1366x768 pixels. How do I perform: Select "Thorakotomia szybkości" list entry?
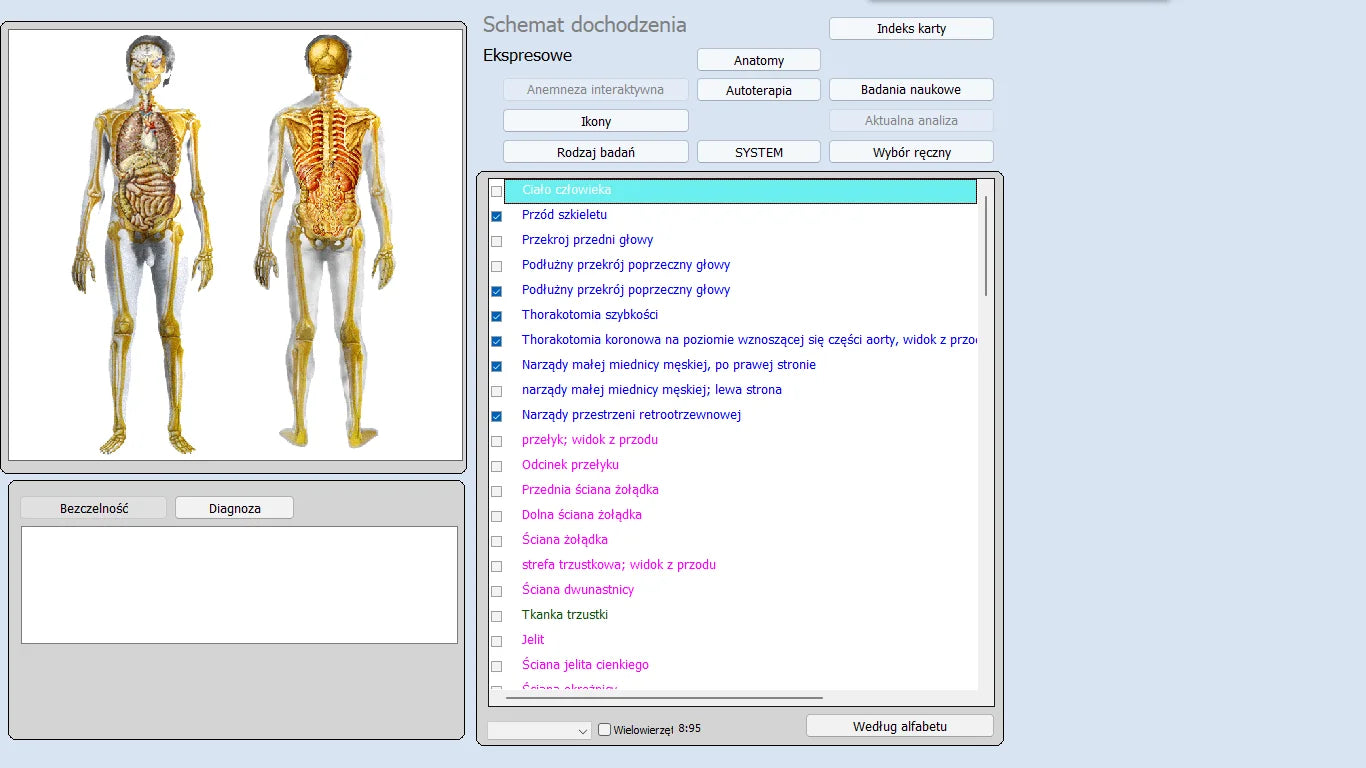click(589, 315)
